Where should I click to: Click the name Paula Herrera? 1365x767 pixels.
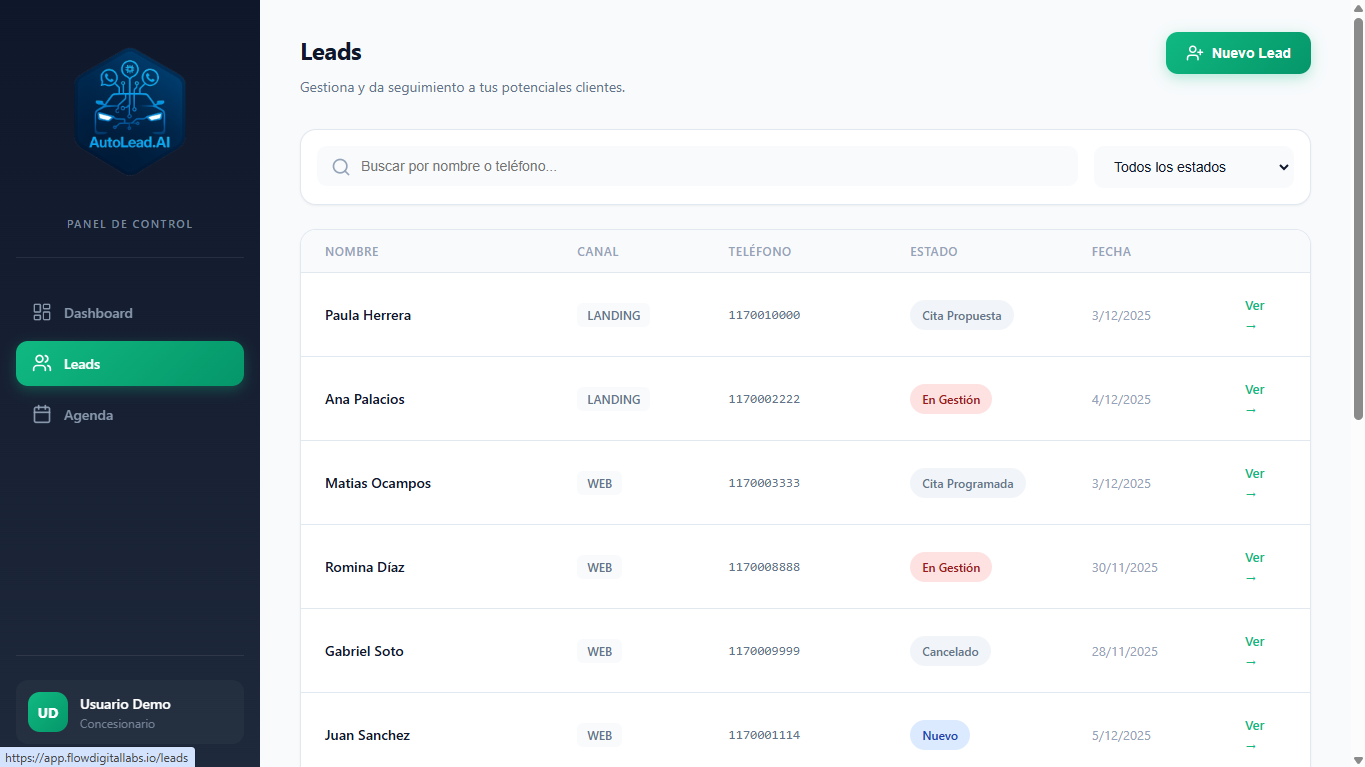[x=368, y=315]
